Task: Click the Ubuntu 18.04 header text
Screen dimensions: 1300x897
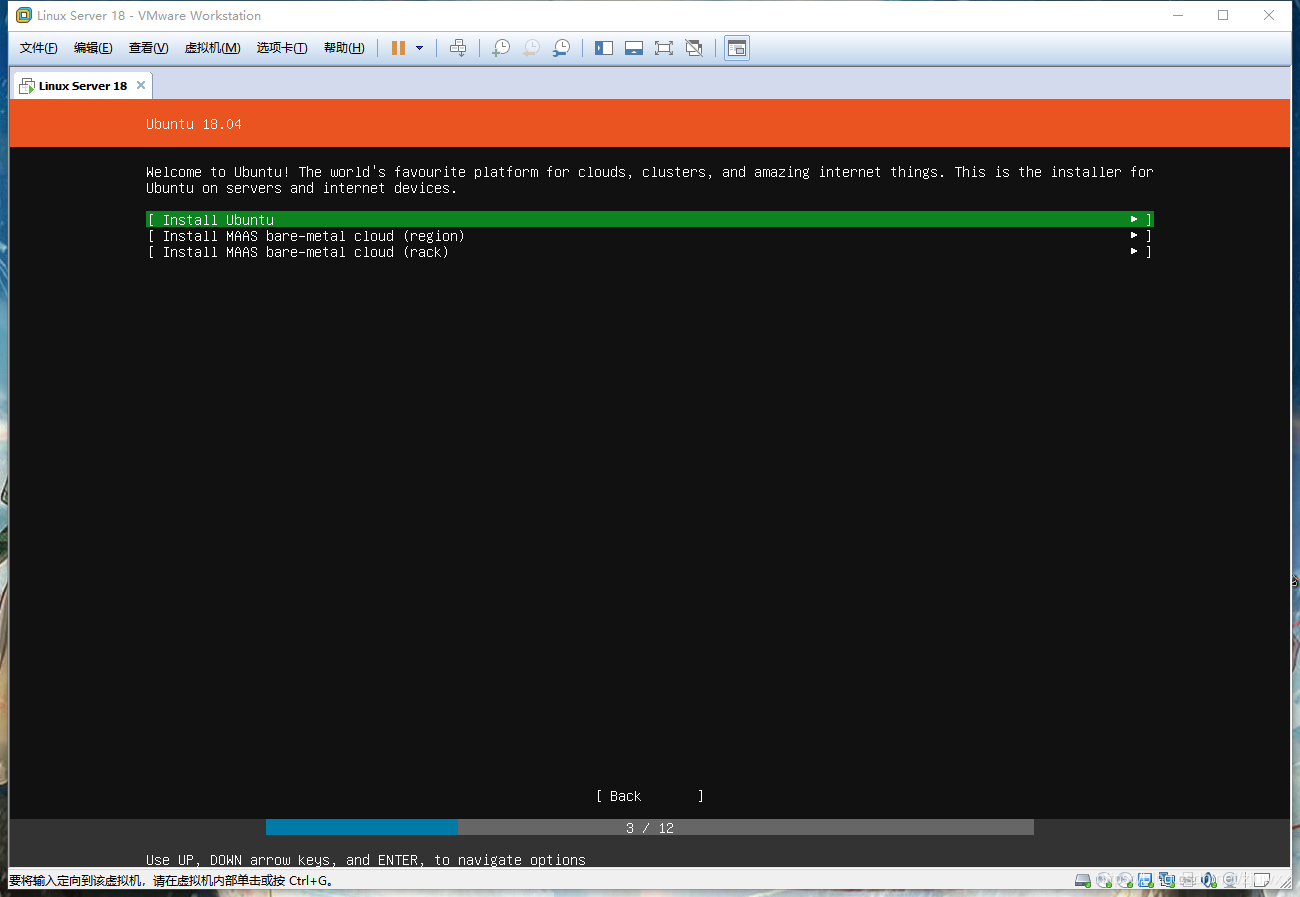Action: pos(194,124)
